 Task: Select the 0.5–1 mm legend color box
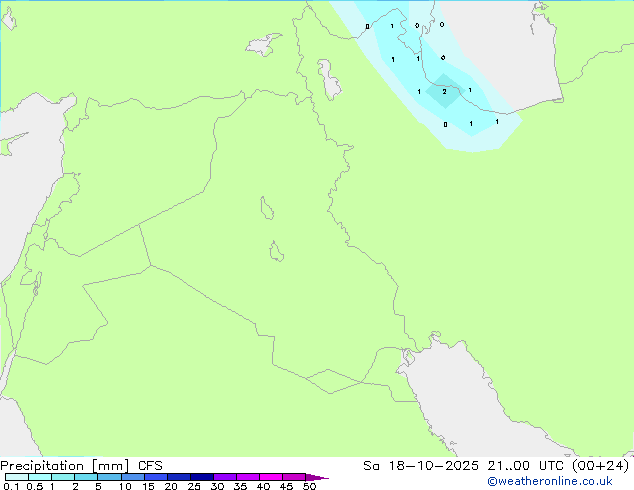[x=40, y=477]
